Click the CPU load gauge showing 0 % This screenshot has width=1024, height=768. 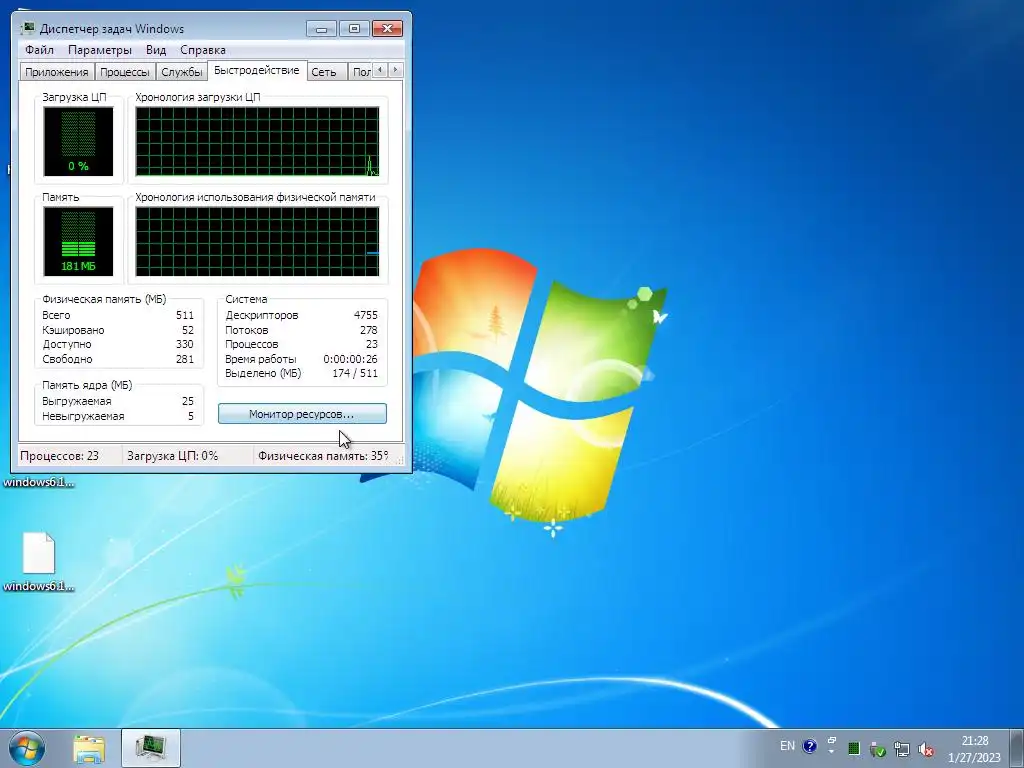pos(78,142)
